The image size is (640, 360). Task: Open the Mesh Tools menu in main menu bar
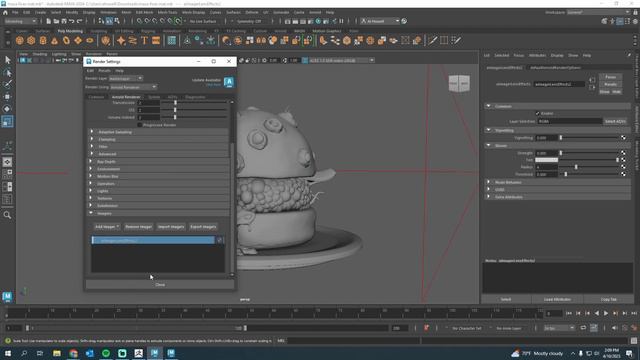tap(167, 13)
